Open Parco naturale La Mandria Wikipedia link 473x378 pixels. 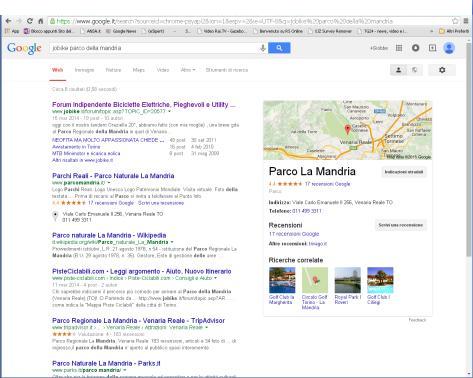coord(109,235)
